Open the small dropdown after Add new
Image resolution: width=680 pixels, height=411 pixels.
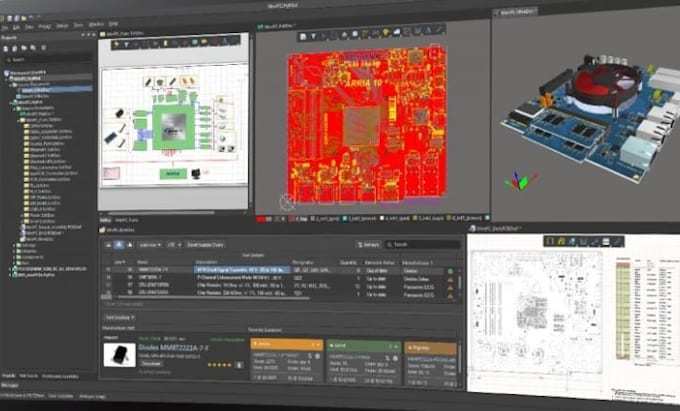coord(174,245)
